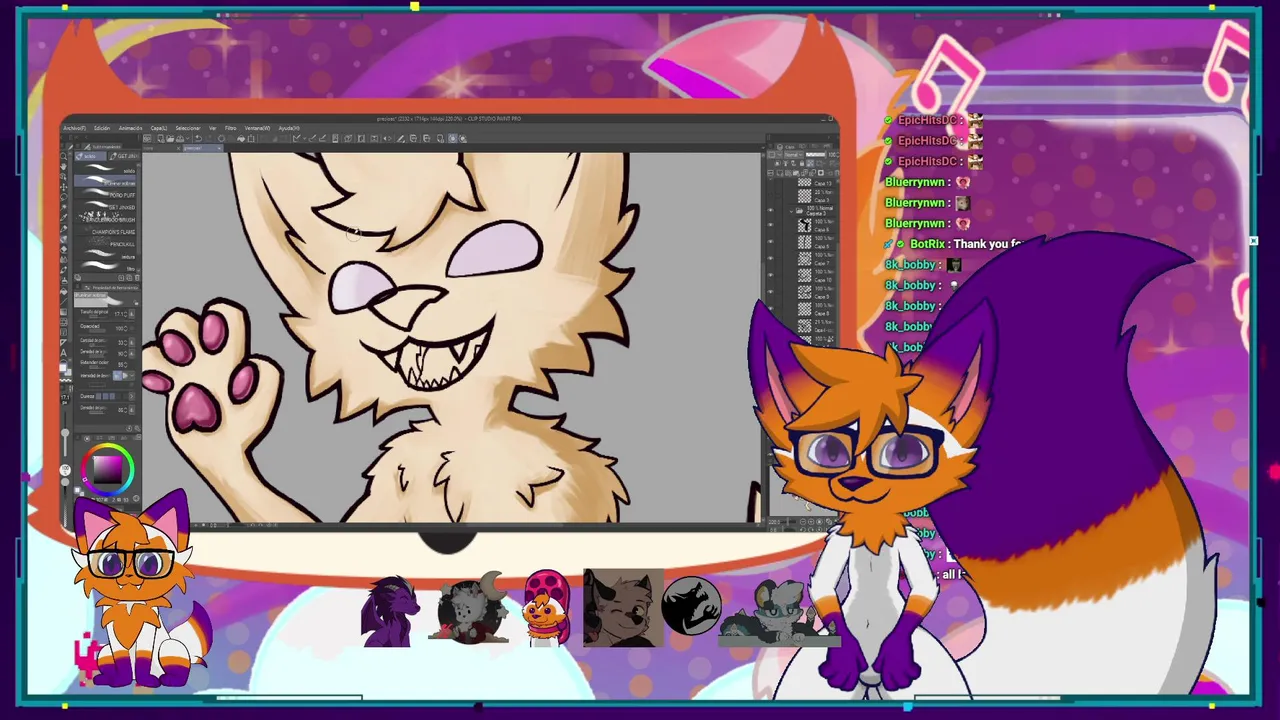Viewport: 1280px width, 720px height.
Task: Choose the PORO PUFF brush
Action: [105, 194]
